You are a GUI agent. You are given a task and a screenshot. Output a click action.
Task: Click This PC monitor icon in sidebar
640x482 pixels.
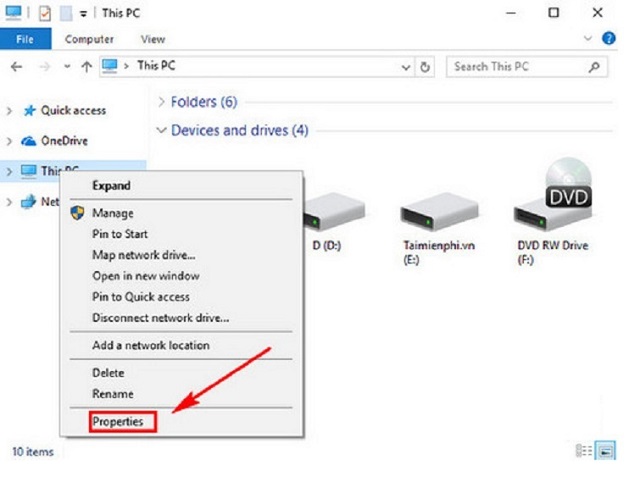coord(29,171)
